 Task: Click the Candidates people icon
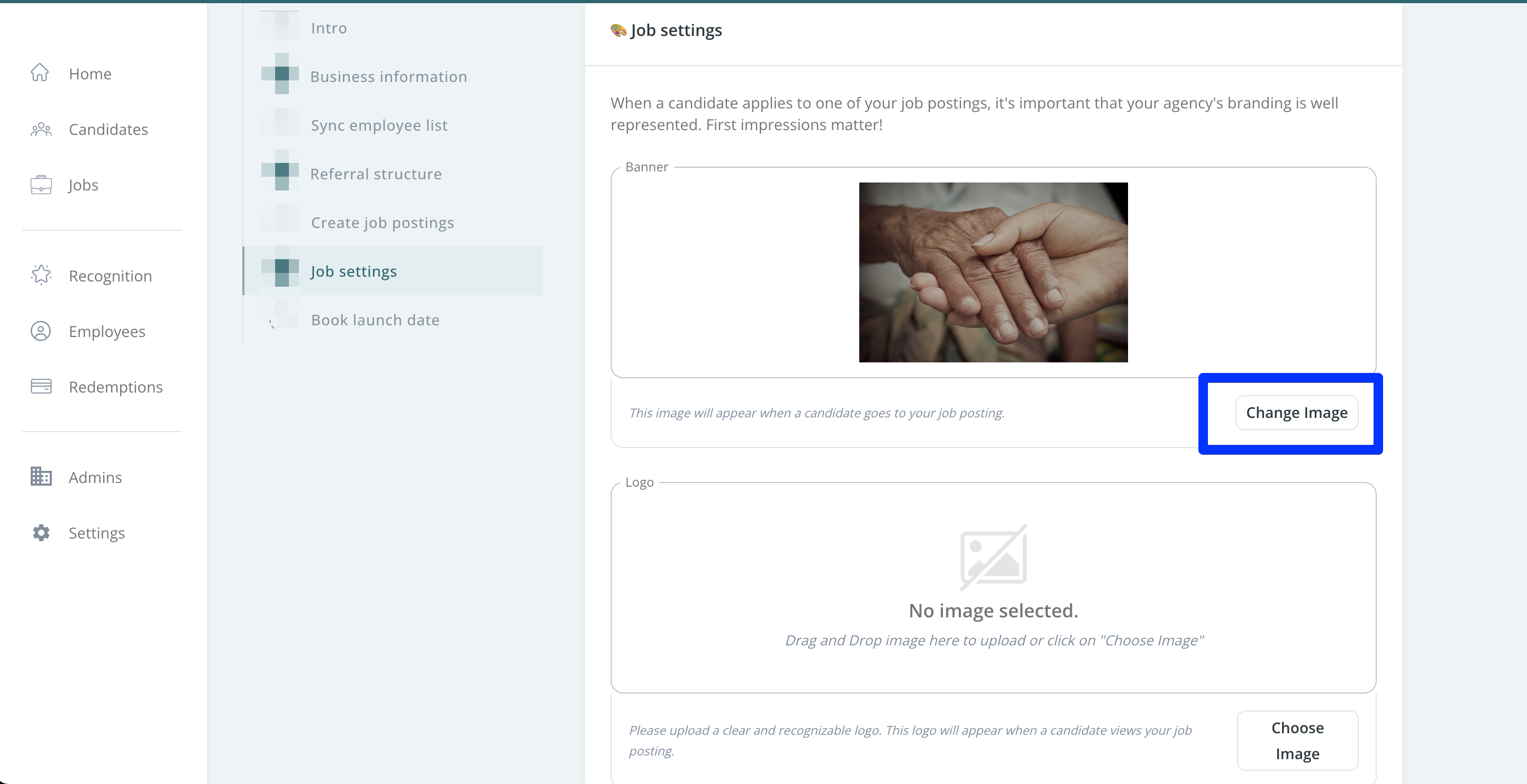[41, 129]
